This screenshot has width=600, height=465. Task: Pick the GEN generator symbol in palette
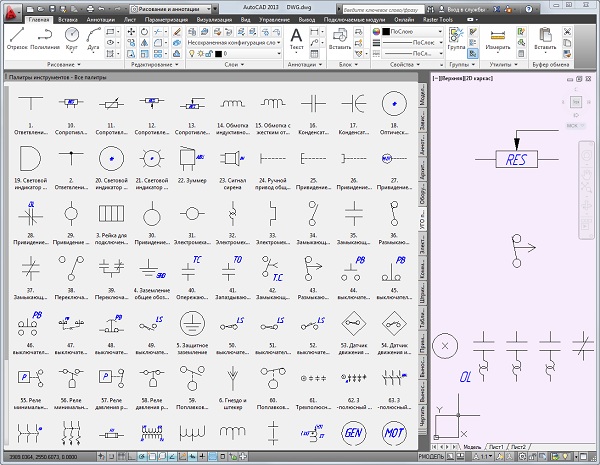(353, 435)
